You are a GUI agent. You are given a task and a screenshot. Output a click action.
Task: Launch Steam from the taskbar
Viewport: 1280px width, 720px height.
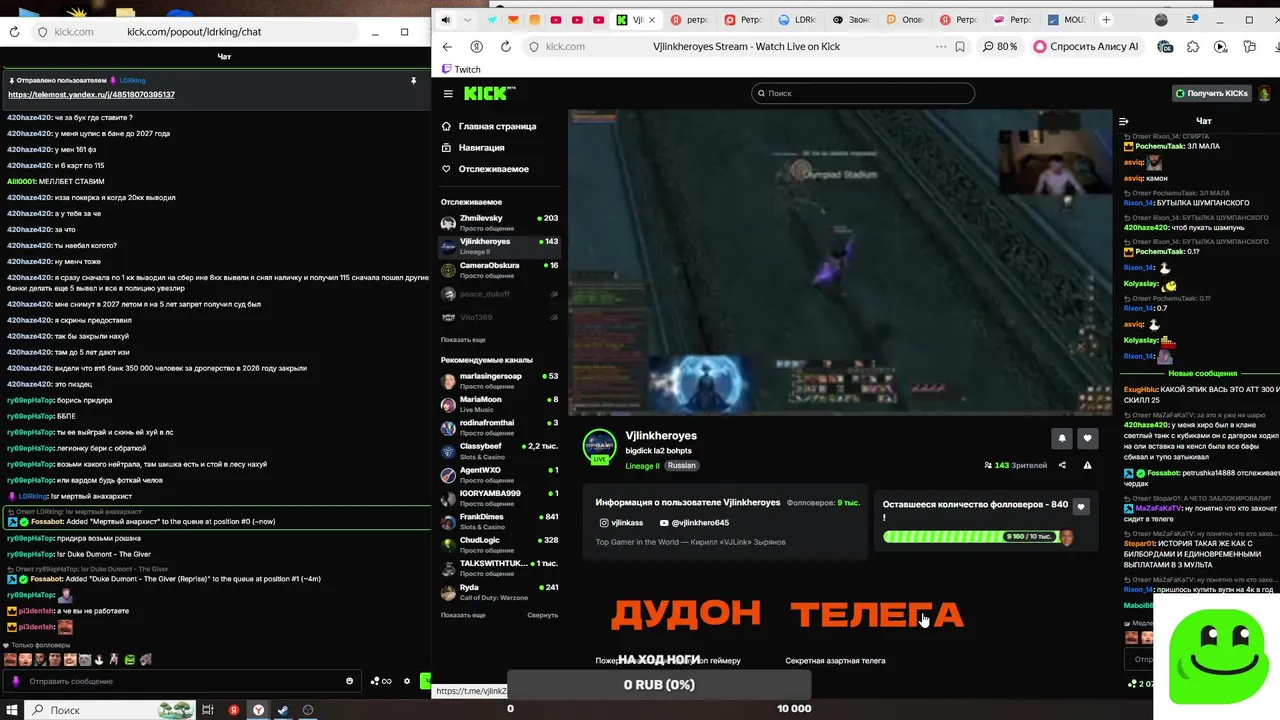click(283, 710)
